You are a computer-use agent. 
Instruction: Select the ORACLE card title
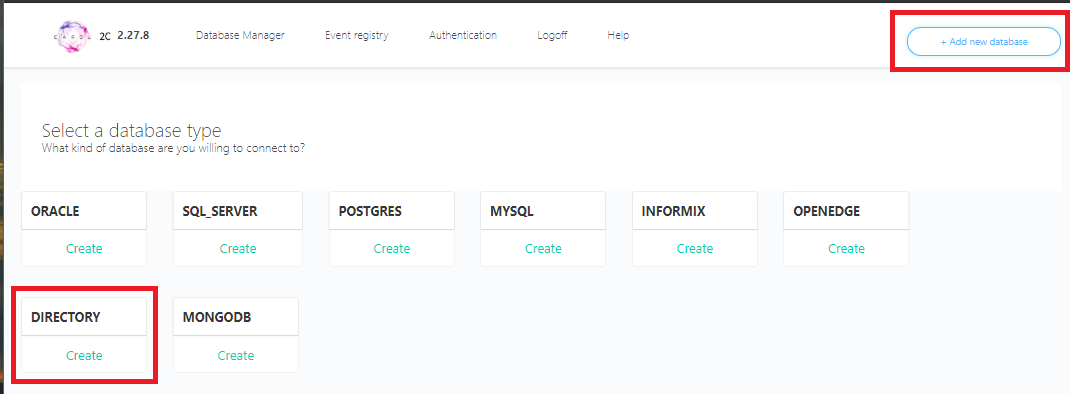tap(55, 211)
